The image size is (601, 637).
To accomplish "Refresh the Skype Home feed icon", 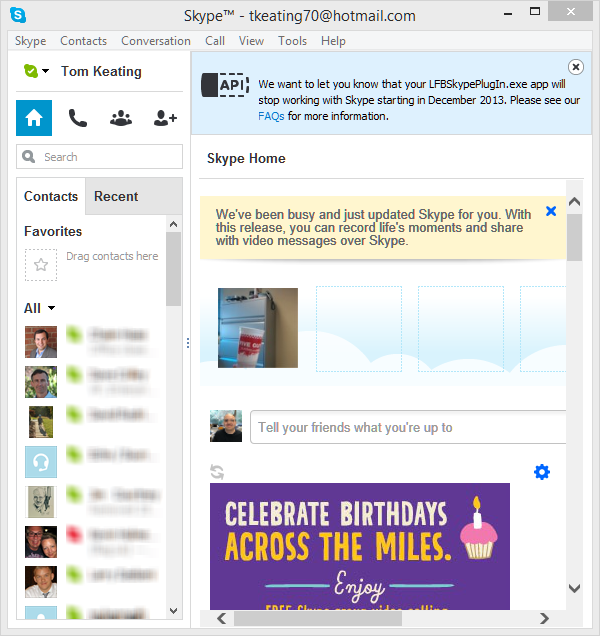I will coord(217,471).
